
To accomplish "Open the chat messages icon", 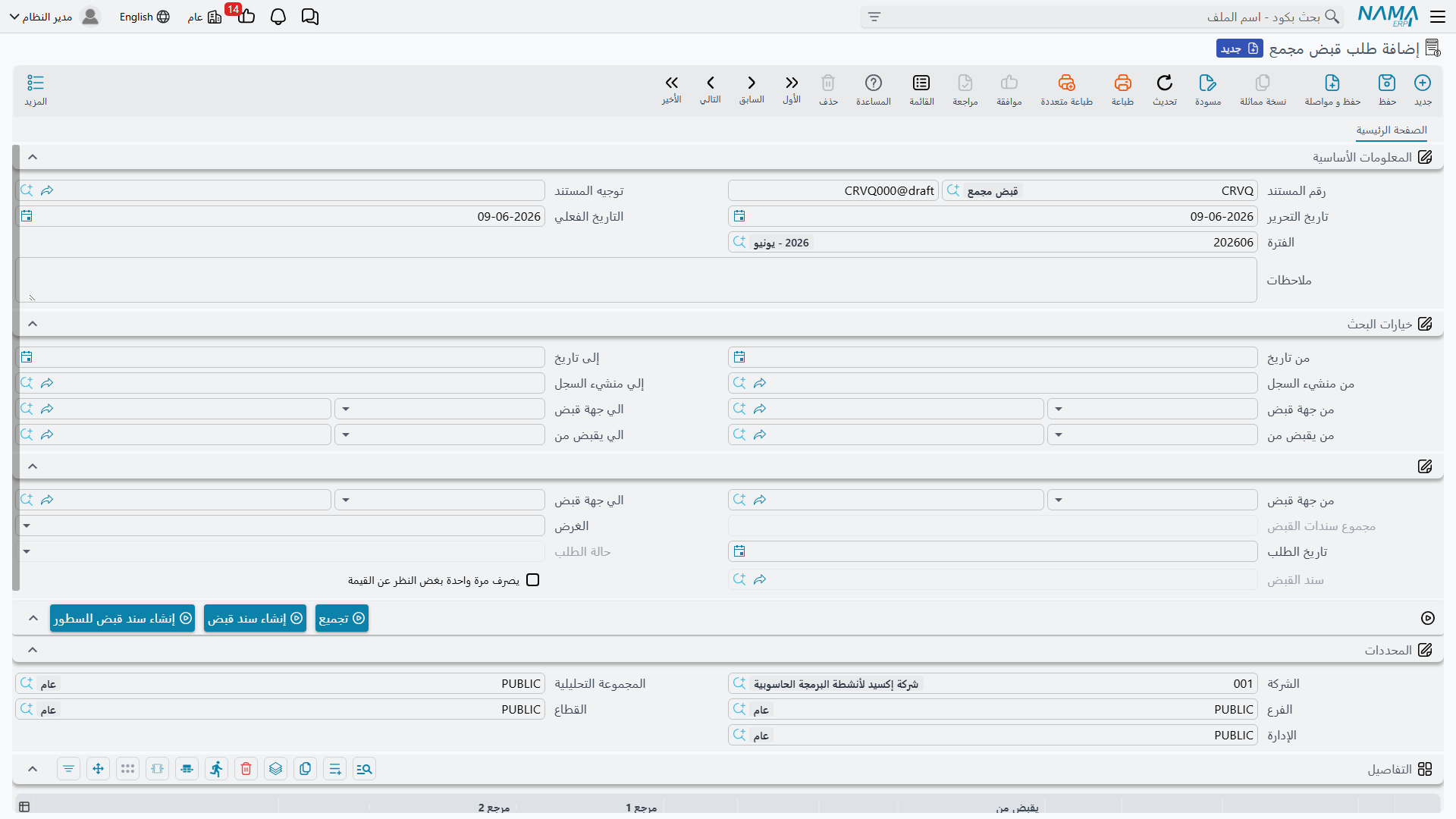I will pyautogui.click(x=310, y=17).
